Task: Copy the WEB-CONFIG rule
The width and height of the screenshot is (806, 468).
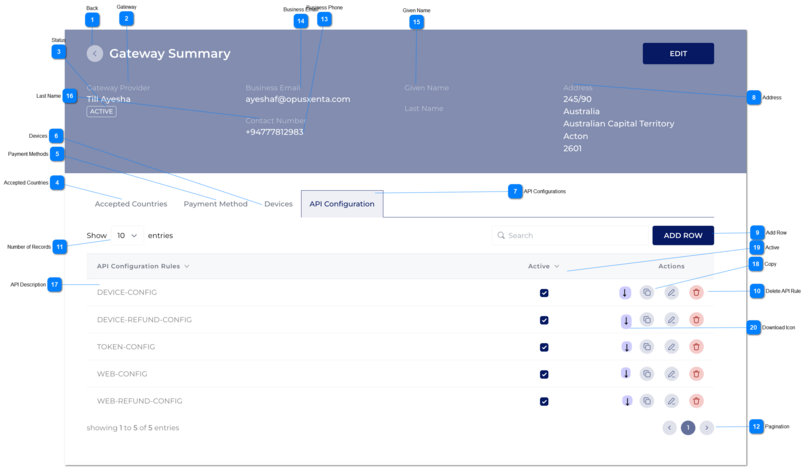Action: point(647,374)
